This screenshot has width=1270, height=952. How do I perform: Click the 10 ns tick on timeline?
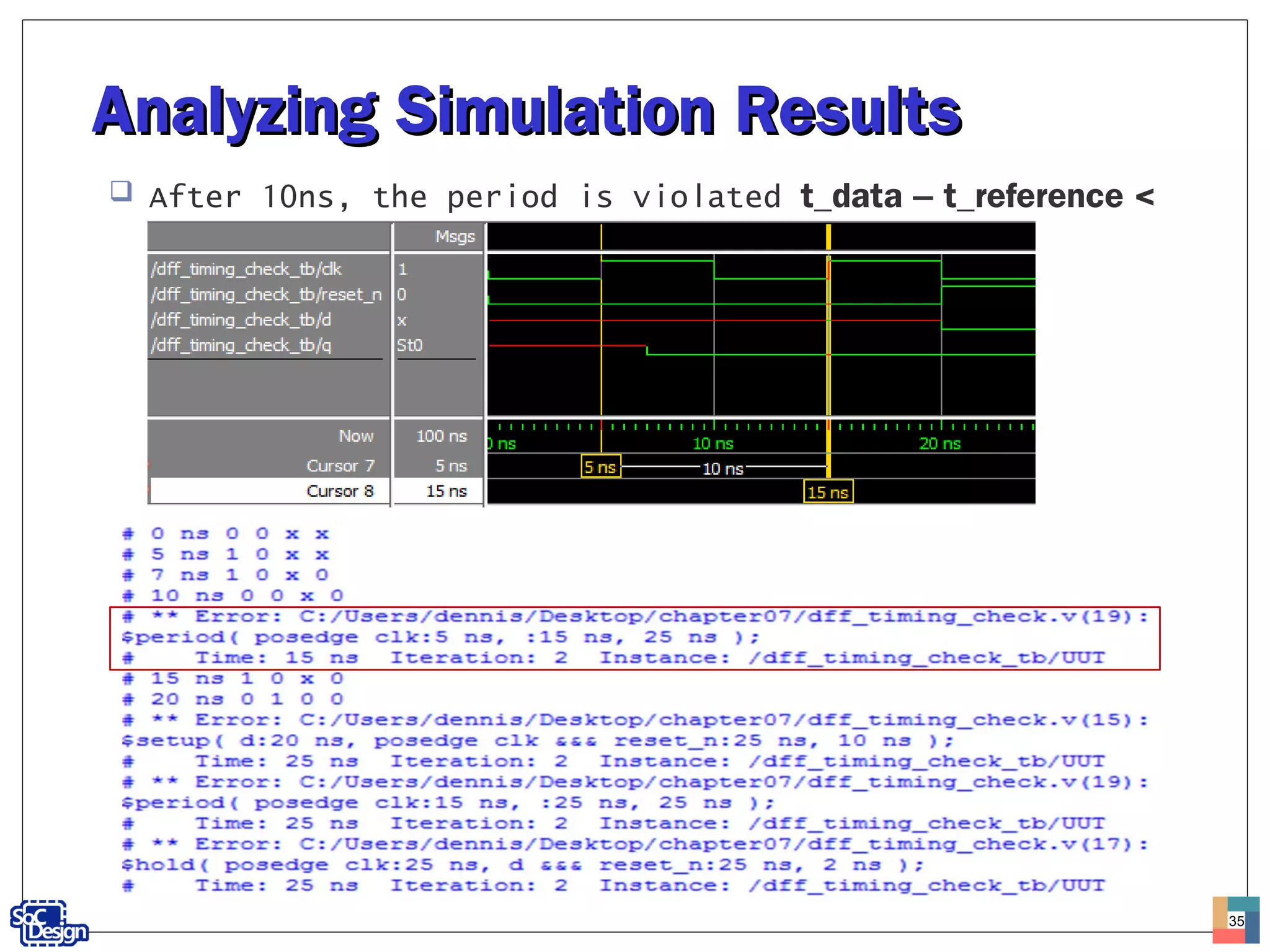point(713,443)
